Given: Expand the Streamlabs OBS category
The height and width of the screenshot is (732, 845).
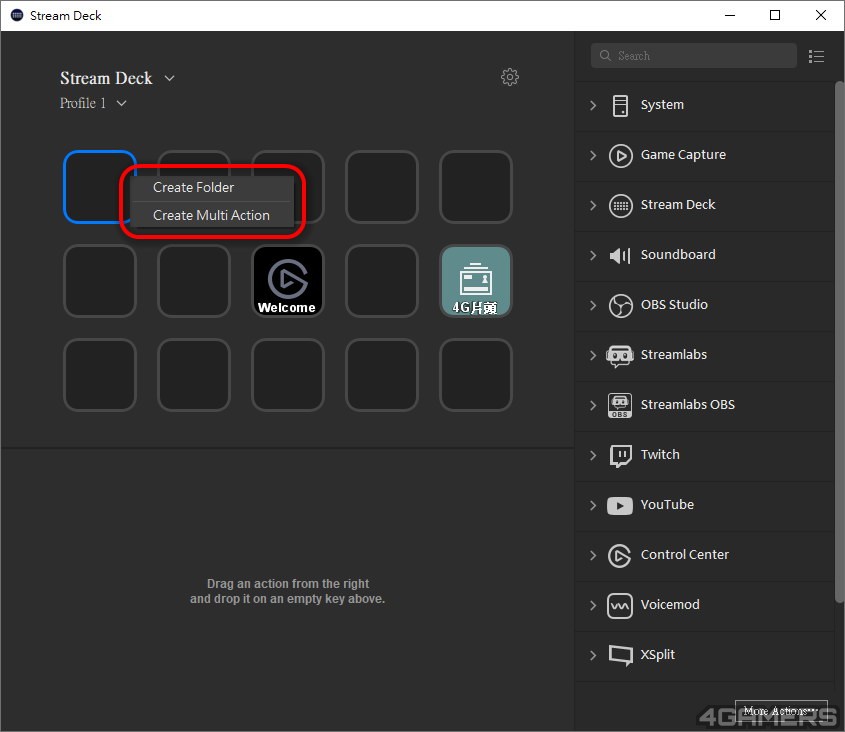Looking at the screenshot, I should [593, 405].
